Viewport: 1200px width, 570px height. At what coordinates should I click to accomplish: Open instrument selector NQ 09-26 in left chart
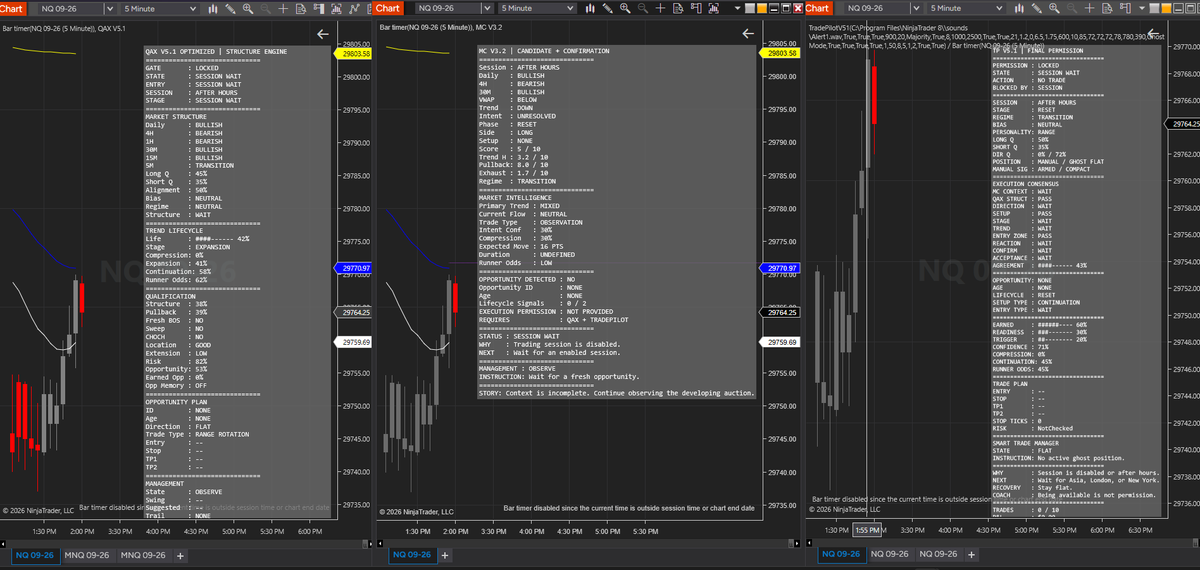pos(77,9)
